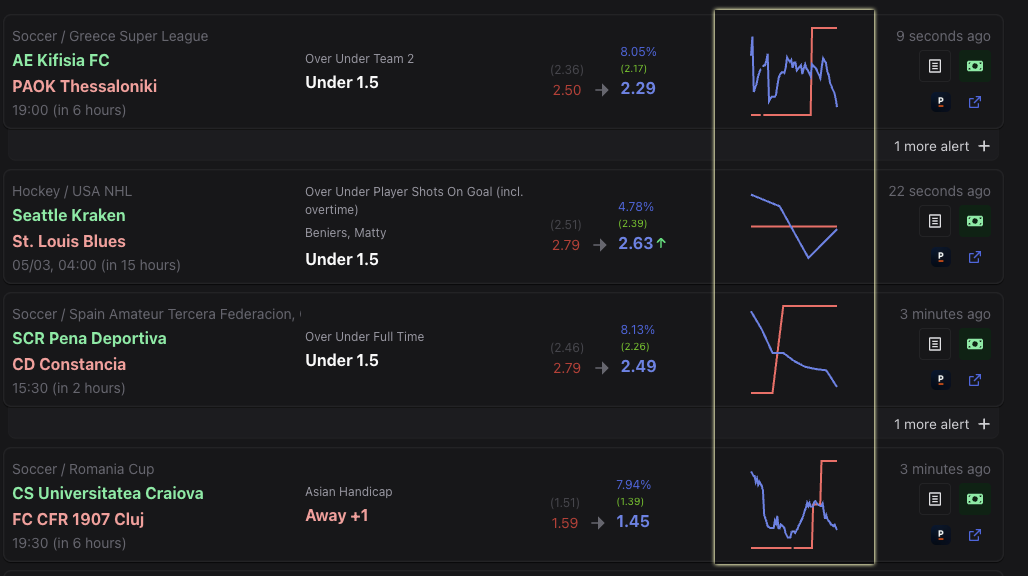This screenshot has height=576, width=1028.
Task: Open details document icon for SCR Pena Deportiva
Action: (x=935, y=344)
